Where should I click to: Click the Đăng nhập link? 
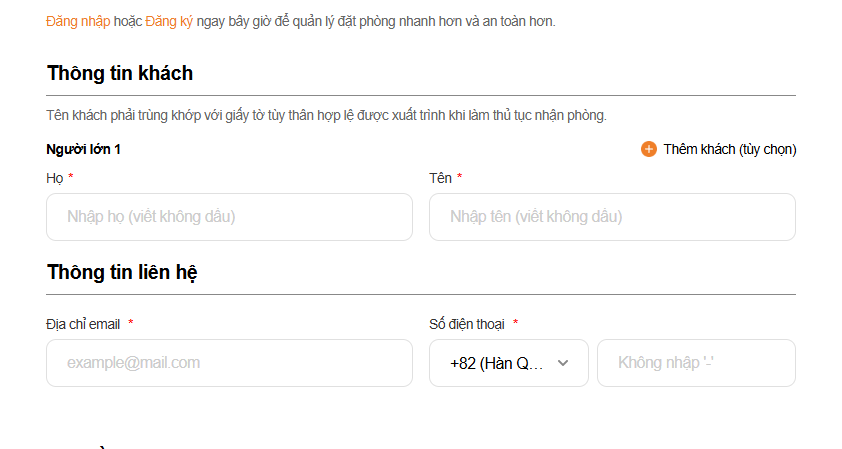click(x=78, y=21)
